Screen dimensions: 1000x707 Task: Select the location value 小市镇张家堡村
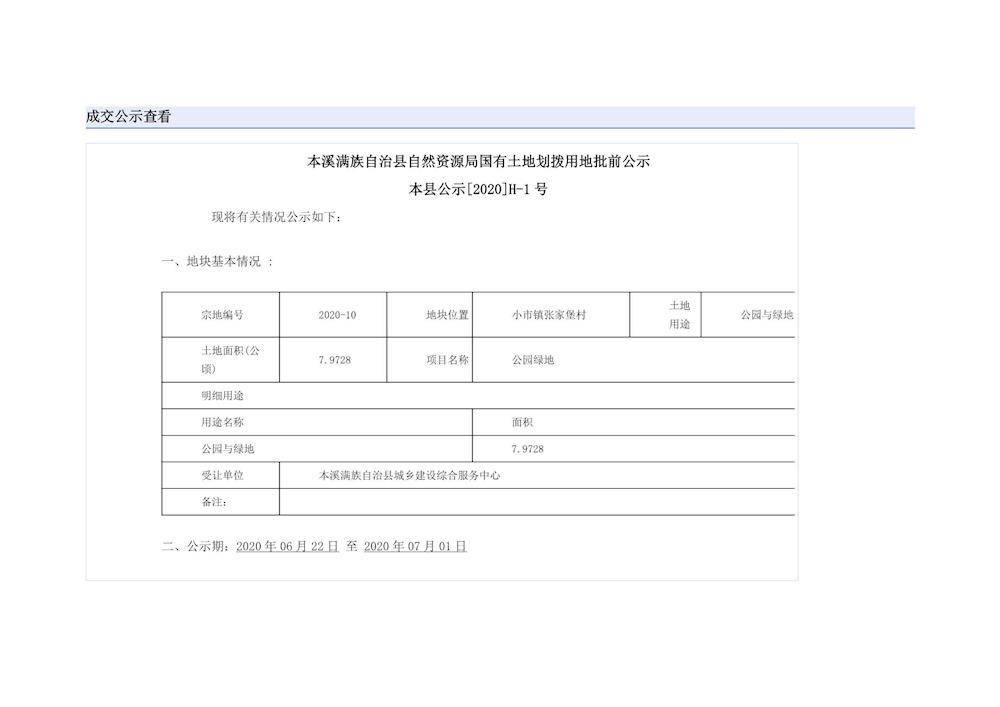[548, 315]
